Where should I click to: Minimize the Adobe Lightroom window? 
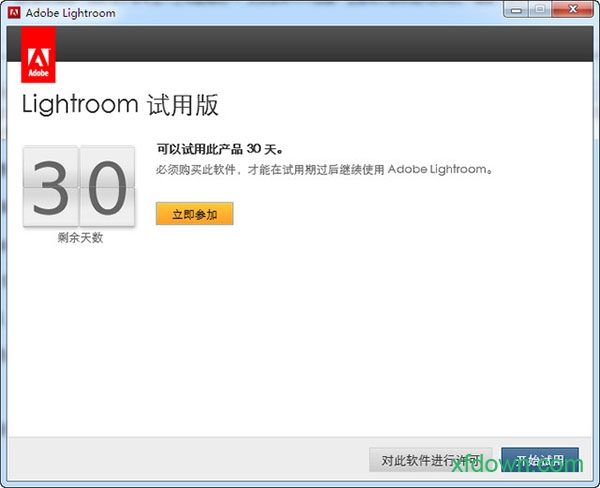516,10
